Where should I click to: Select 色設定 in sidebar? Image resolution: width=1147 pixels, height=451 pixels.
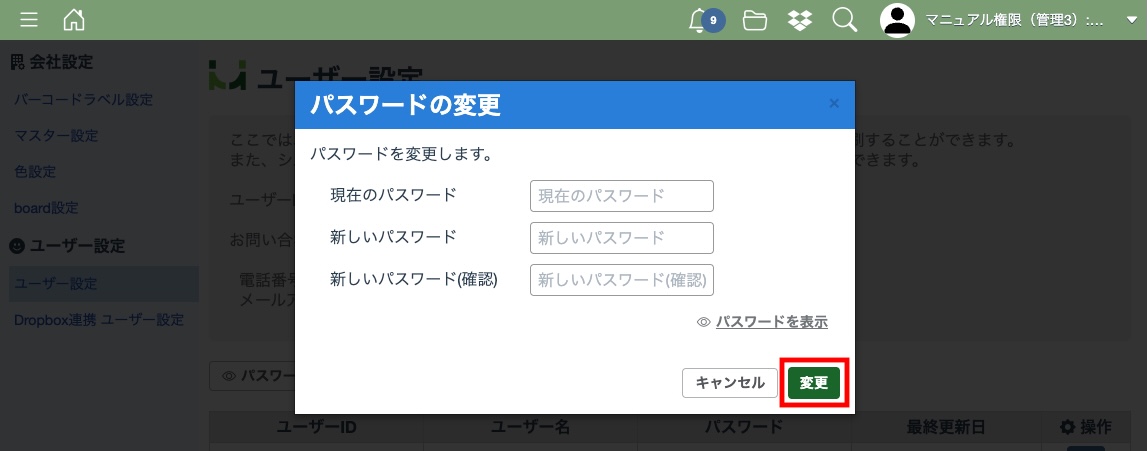click(35, 172)
